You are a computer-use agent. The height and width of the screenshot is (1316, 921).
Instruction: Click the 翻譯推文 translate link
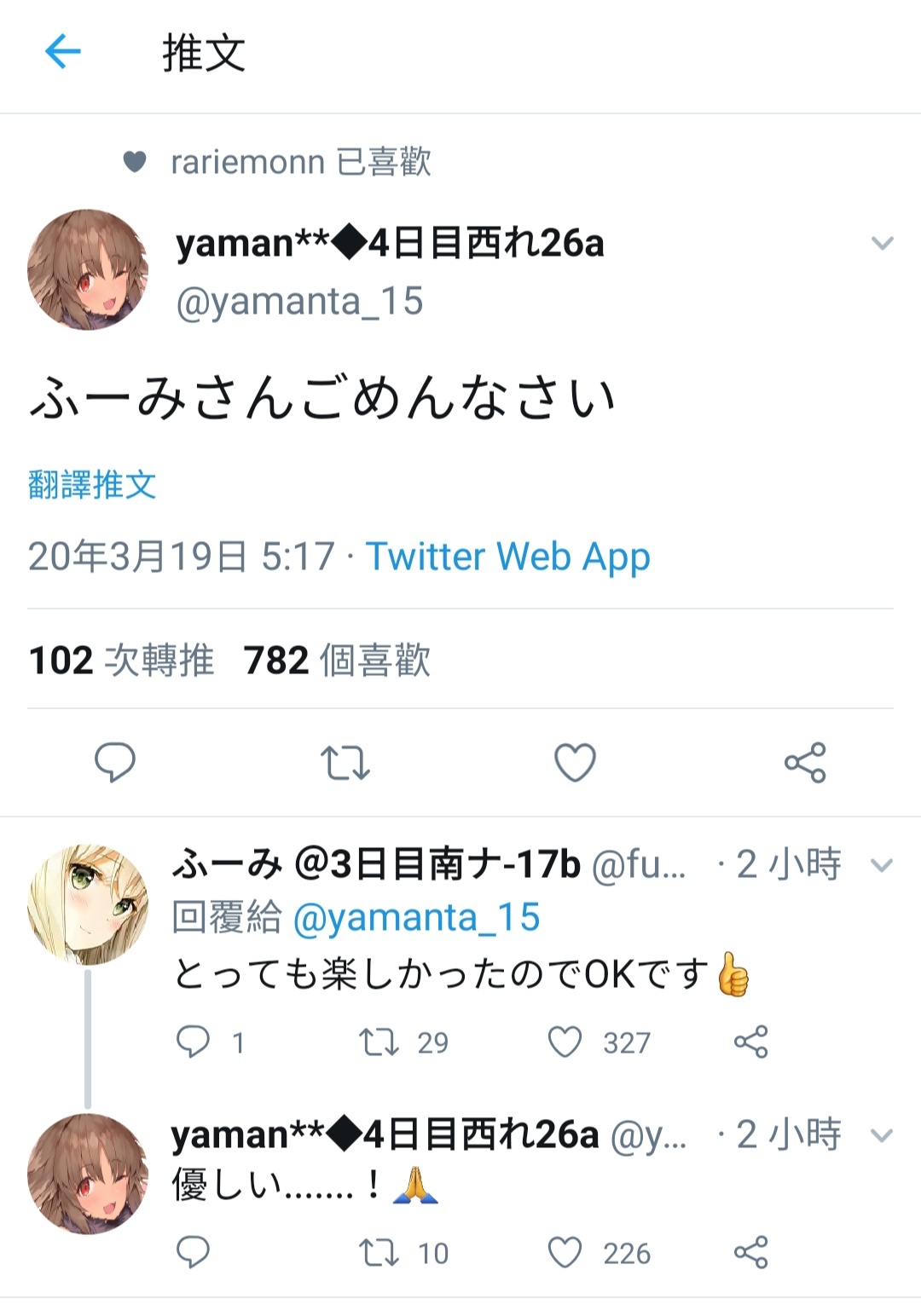click(x=92, y=484)
